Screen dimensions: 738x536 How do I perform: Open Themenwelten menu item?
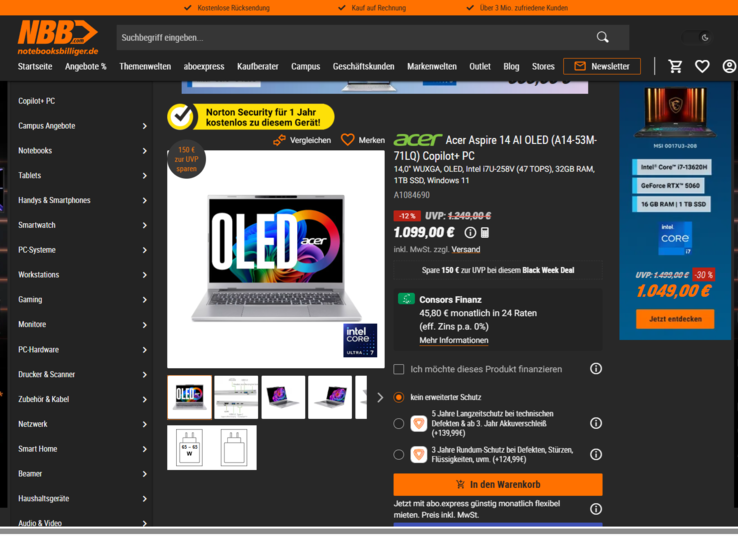point(145,66)
